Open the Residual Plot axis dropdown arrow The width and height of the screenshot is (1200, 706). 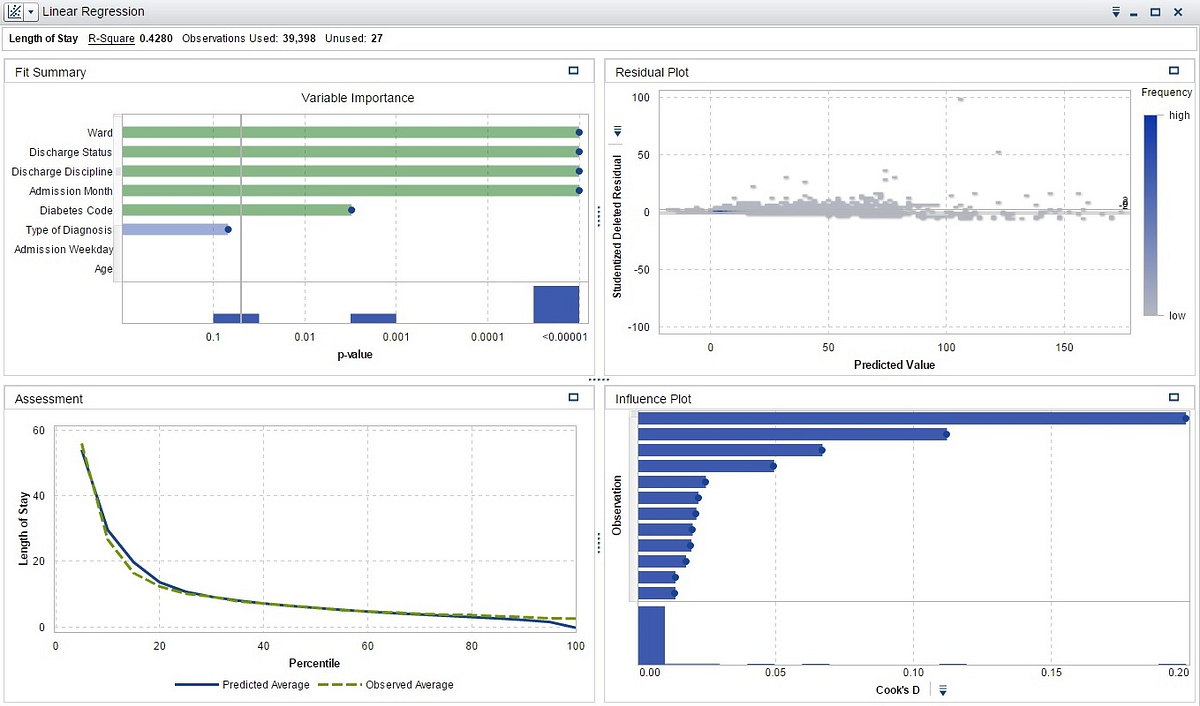pos(617,132)
